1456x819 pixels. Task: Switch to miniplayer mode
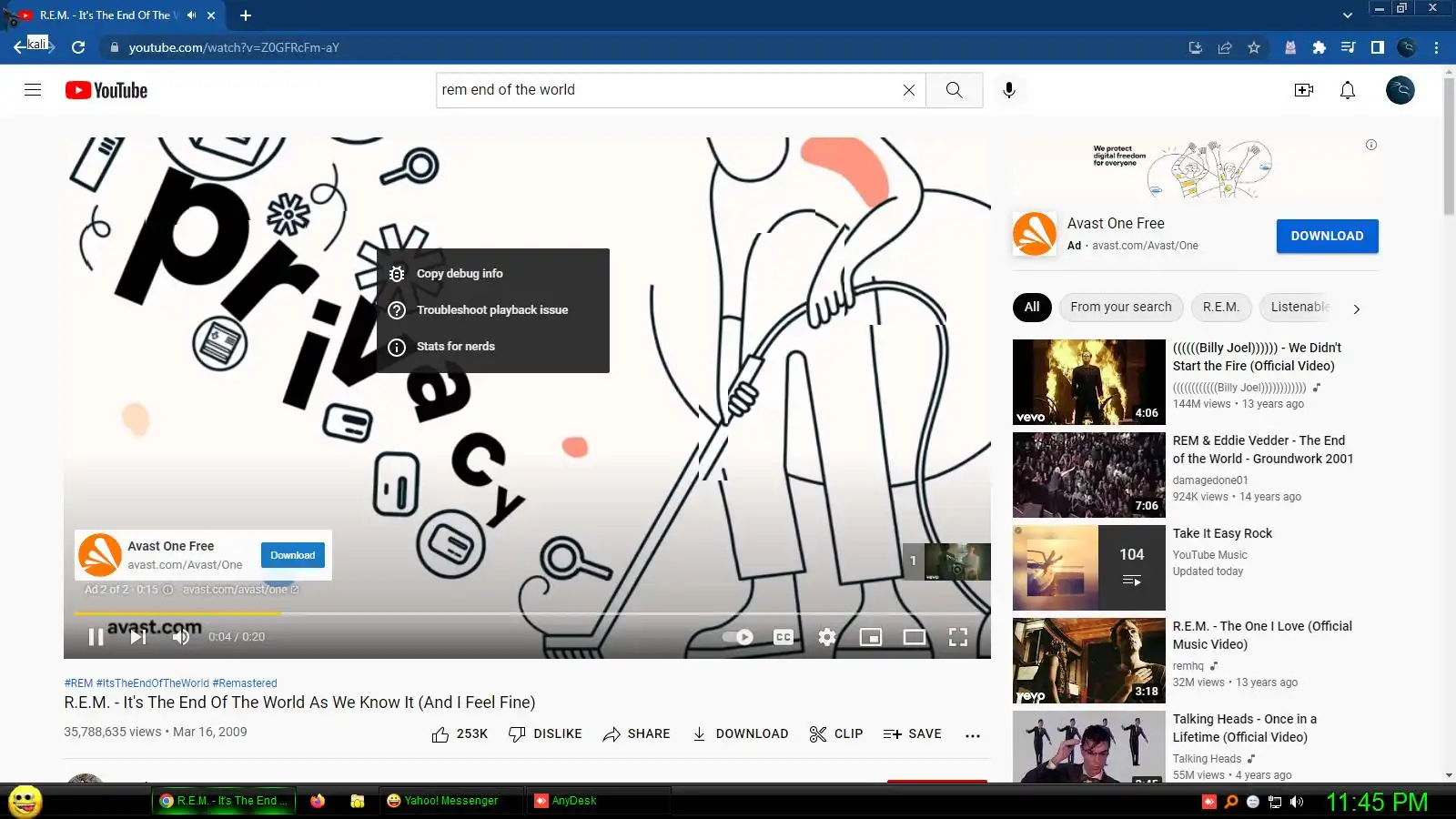(x=871, y=637)
